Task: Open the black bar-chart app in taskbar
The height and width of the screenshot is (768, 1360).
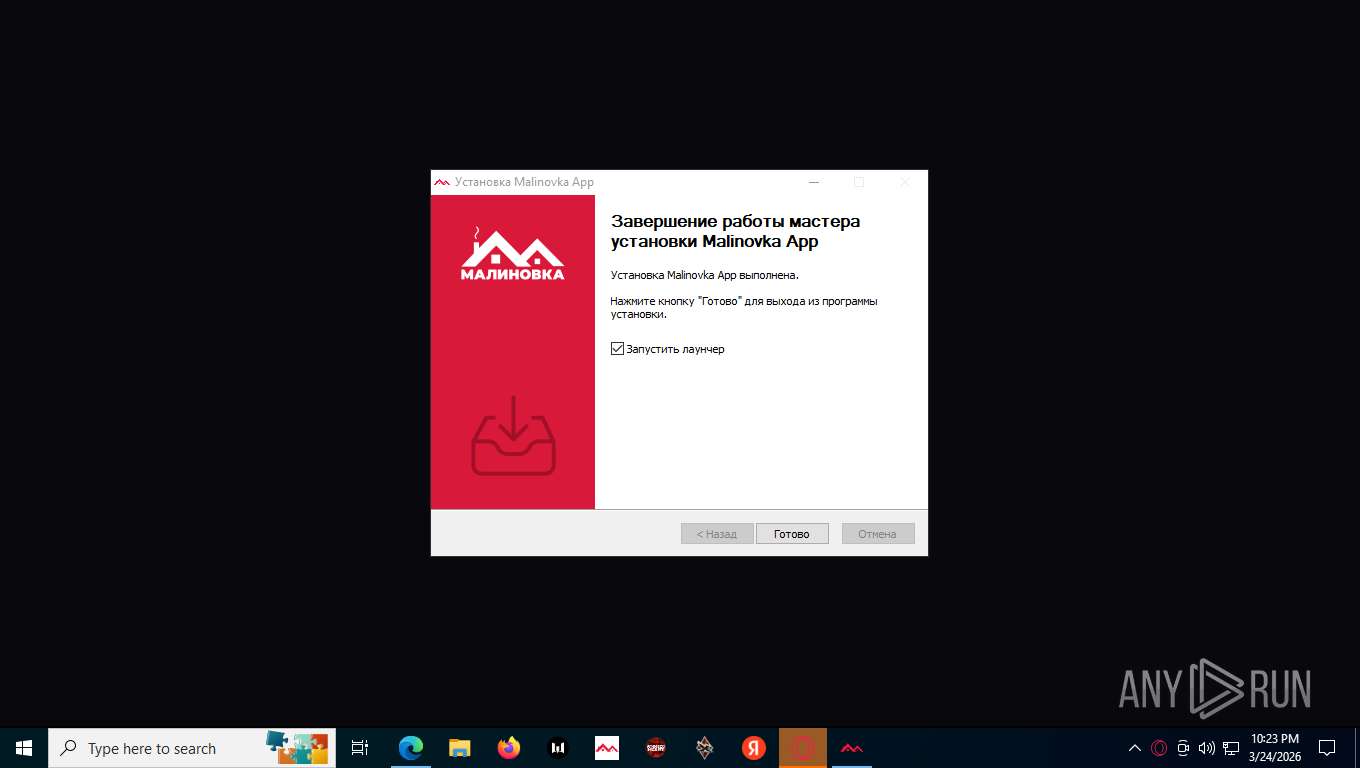Action: 558,748
